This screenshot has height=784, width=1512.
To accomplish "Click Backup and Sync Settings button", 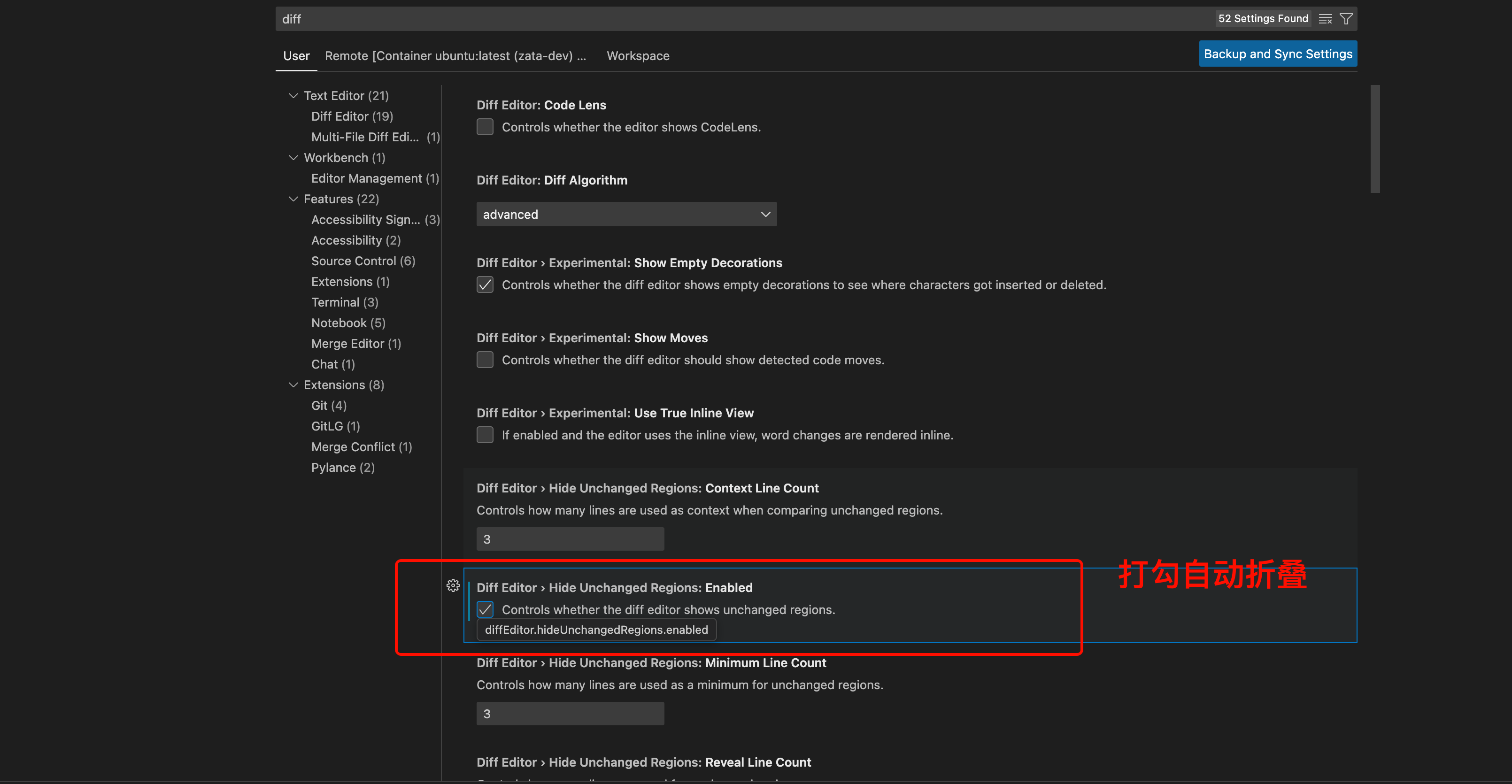I will click(1277, 54).
